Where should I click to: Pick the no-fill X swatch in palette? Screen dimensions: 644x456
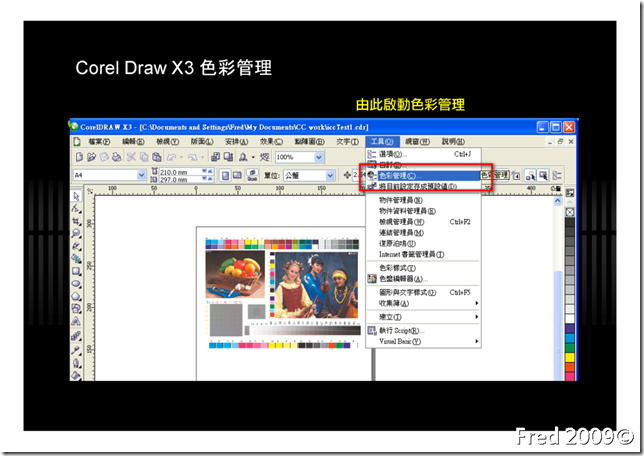(570, 212)
